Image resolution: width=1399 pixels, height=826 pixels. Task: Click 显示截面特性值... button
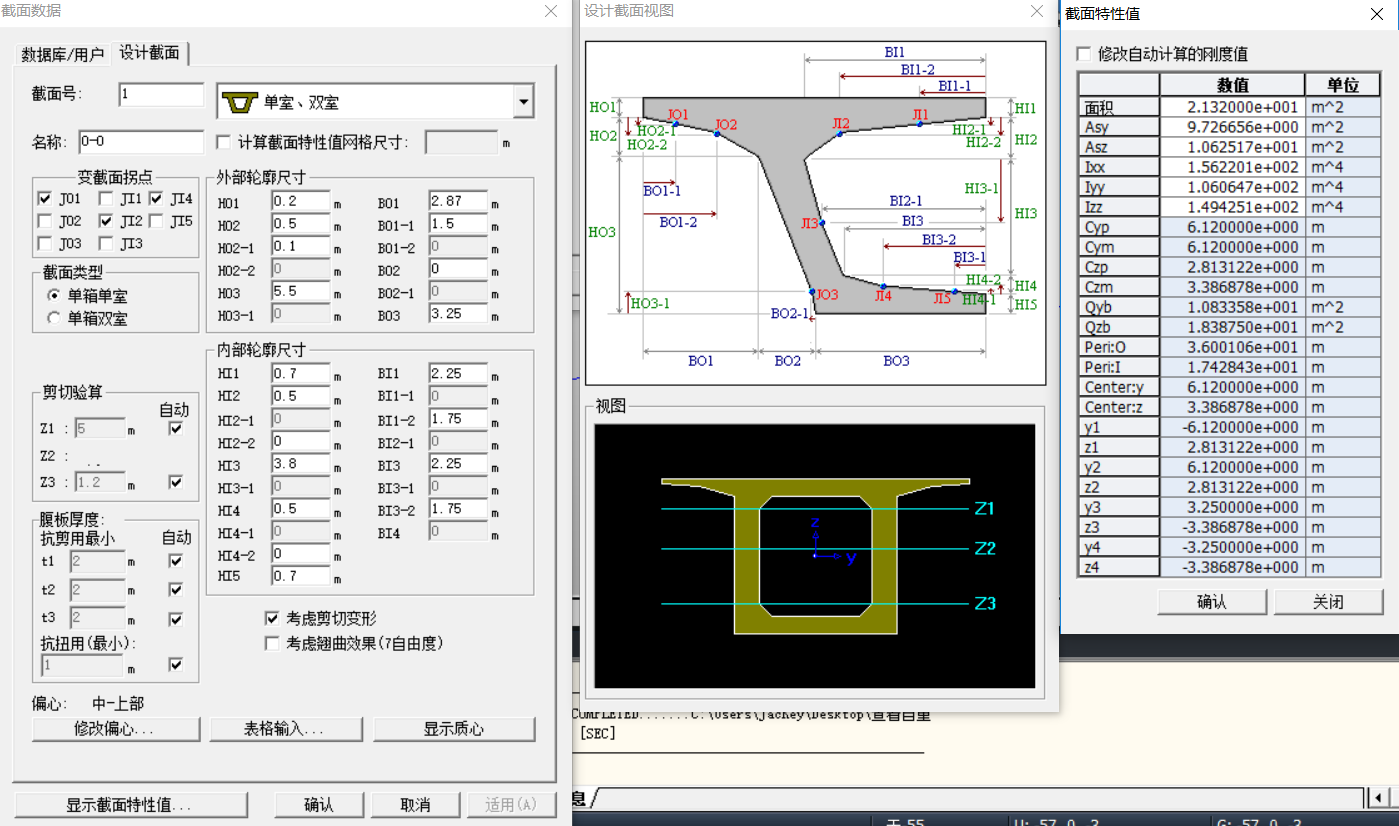pos(129,805)
